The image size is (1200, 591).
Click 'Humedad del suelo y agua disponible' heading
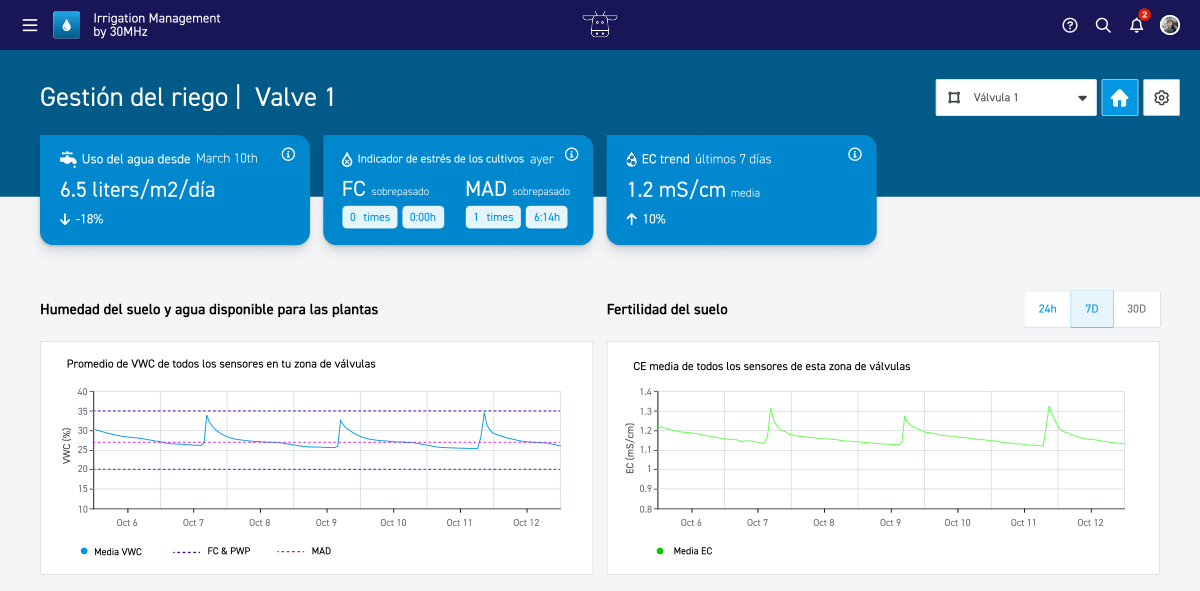pos(209,309)
